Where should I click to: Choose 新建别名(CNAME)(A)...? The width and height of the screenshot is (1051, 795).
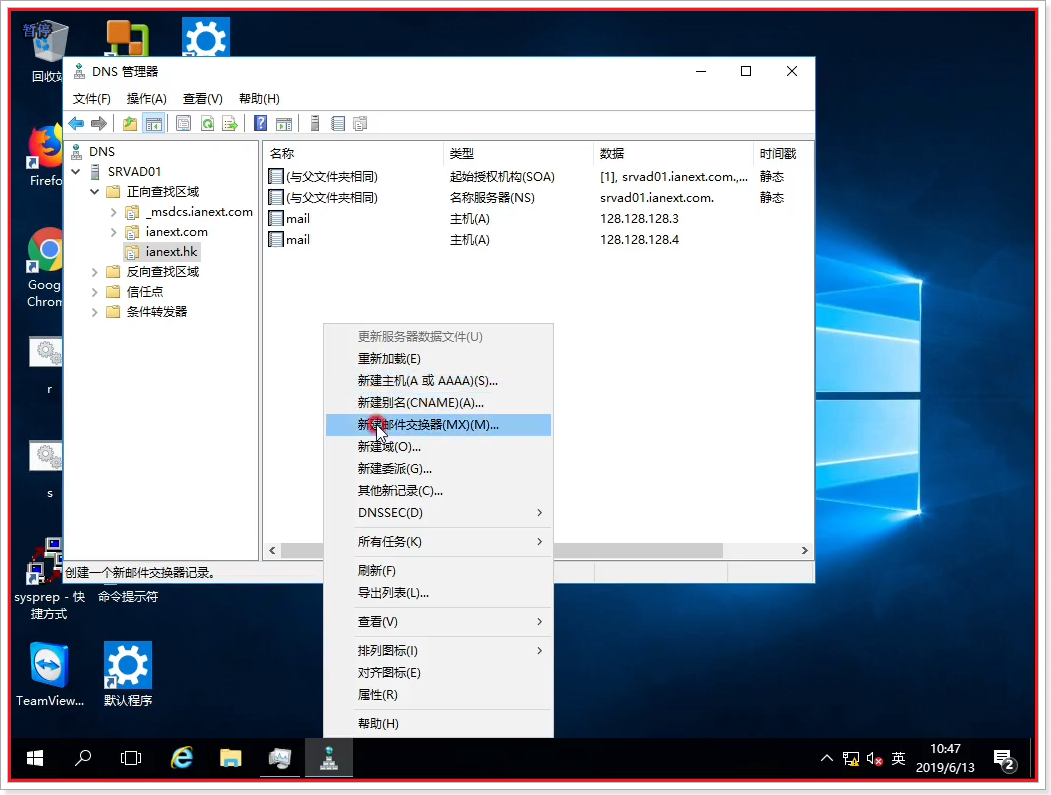coord(438,403)
